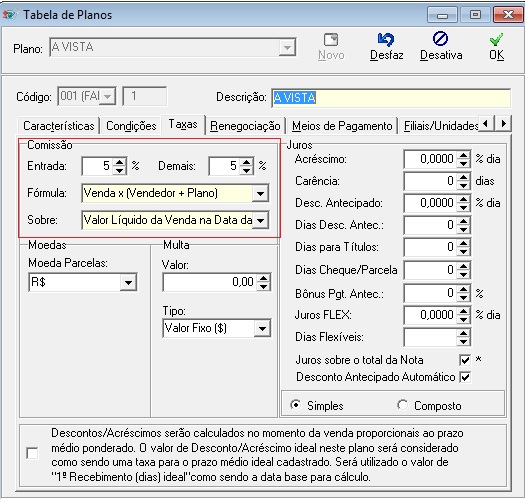Click the Bônus Pgt. Antec. field
This screenshot has height=499, width=526.
tap(430, 293)
